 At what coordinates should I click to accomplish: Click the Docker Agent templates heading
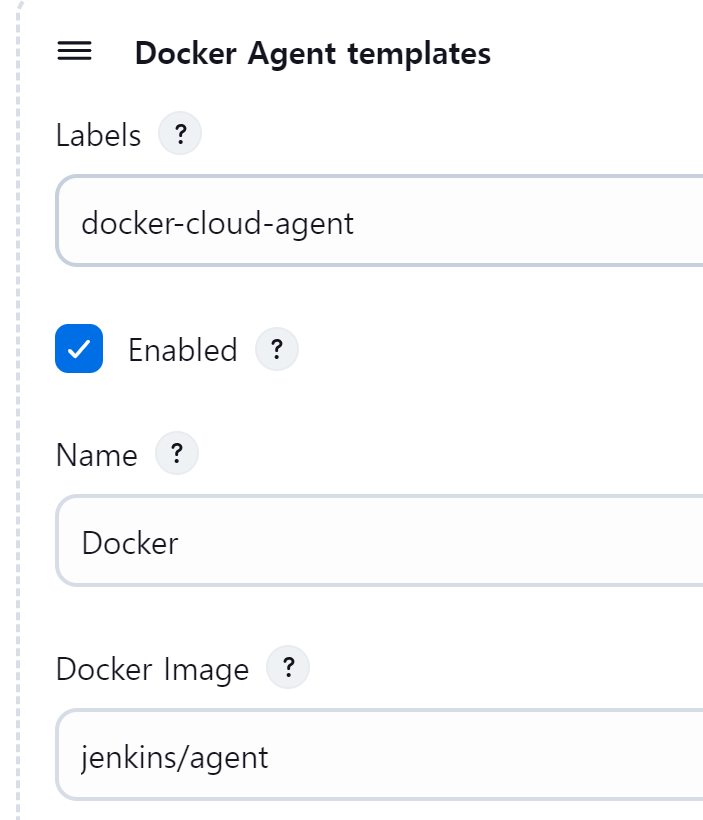click(313, 53)
